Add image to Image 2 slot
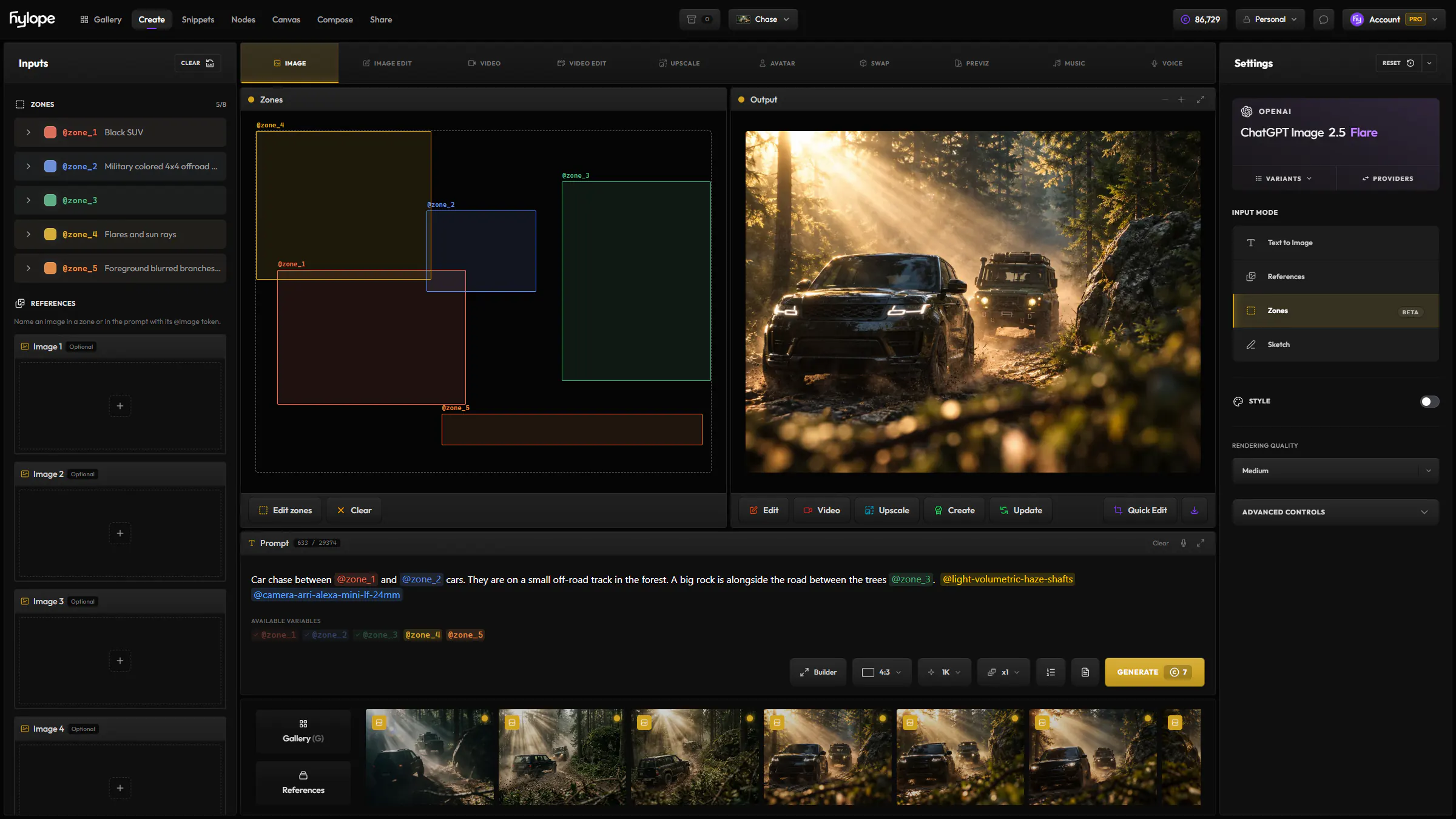Image resolution: width=1456 pixels, height=819 pixels. coord(120,533)
